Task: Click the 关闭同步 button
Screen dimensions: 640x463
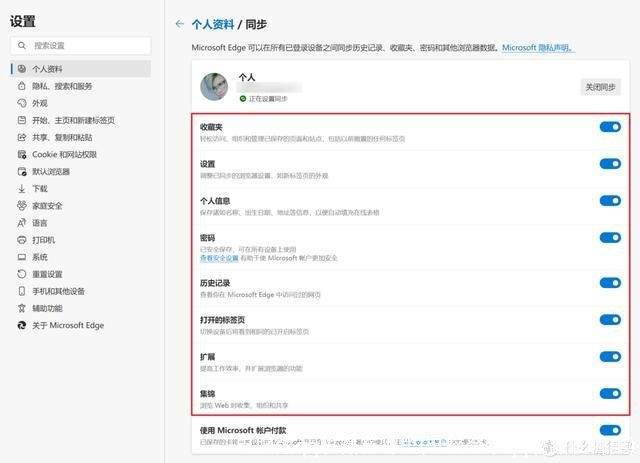Action: pos(600,87)
